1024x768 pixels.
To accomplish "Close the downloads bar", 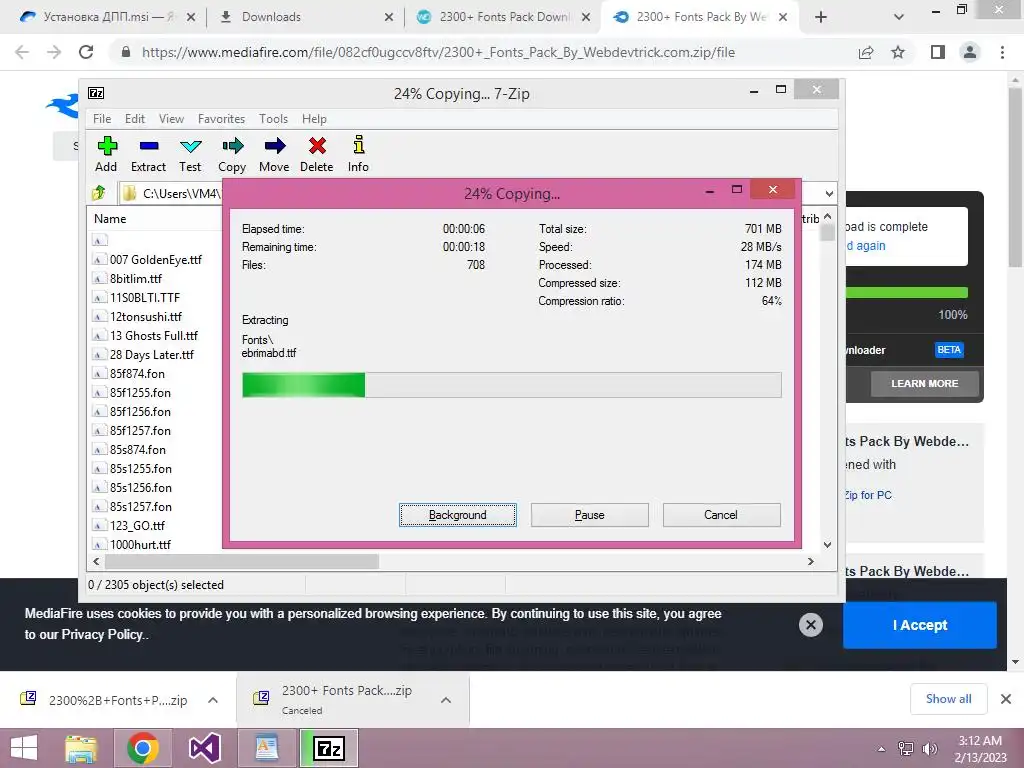I will click(1006, 699).
